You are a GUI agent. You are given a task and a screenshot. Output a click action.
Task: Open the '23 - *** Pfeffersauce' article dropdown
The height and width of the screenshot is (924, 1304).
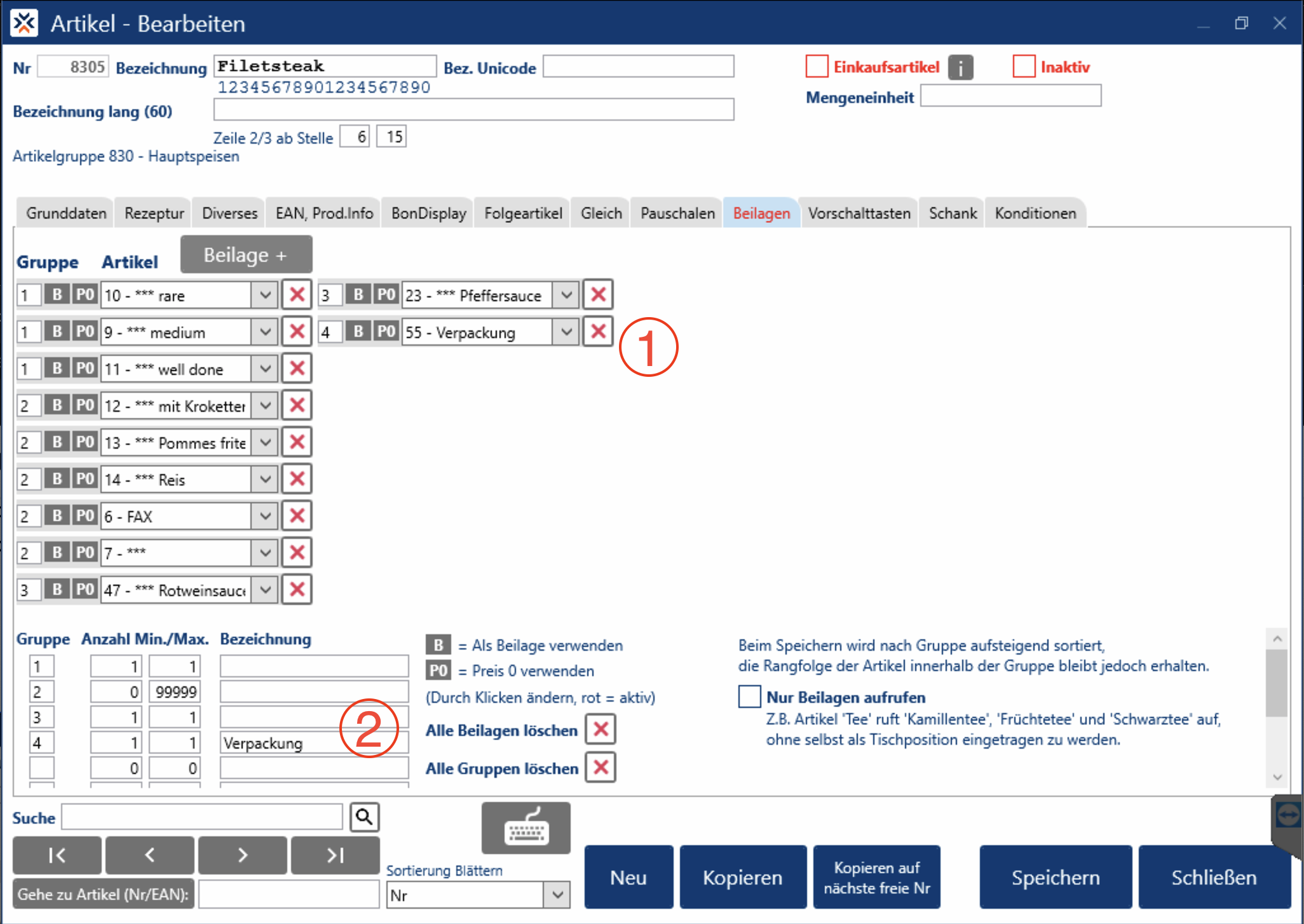pyautogui.click(x=566, y=294)
